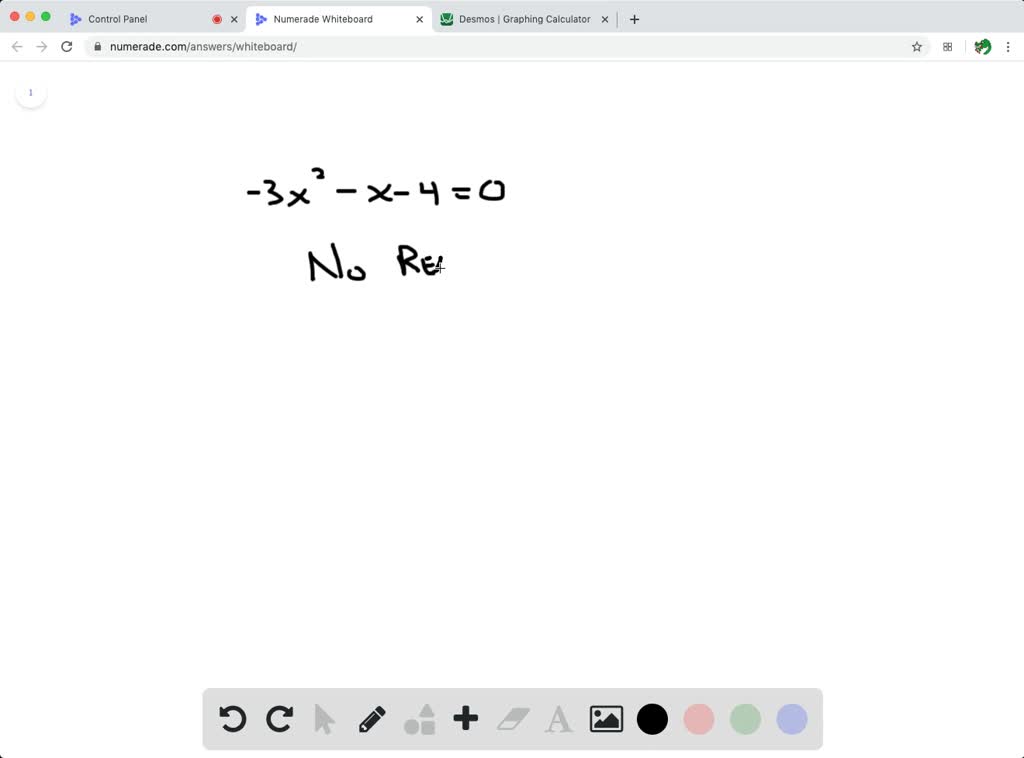The image size is (1024, 758).
Task: Open the image insert tool
Action: pyautogui.click(x=605, y=719)
